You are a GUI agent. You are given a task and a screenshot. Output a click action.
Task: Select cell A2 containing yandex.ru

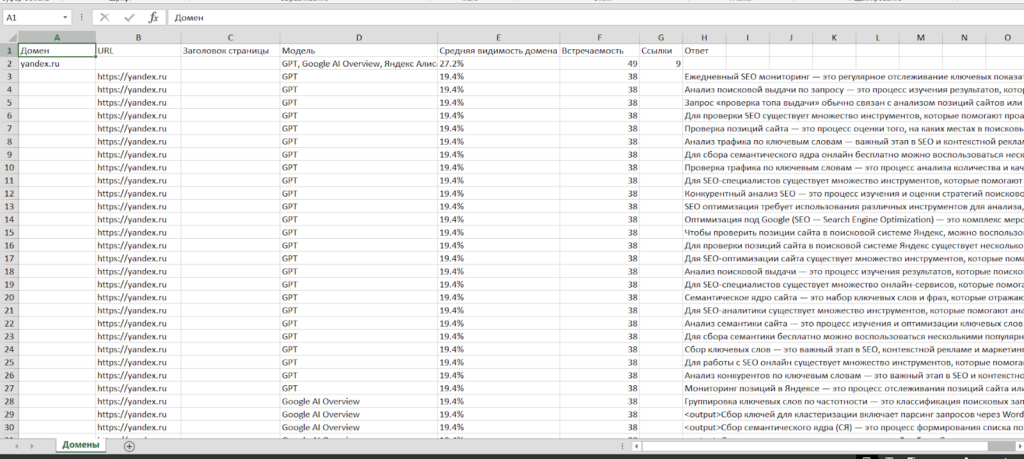coord(57,63)
